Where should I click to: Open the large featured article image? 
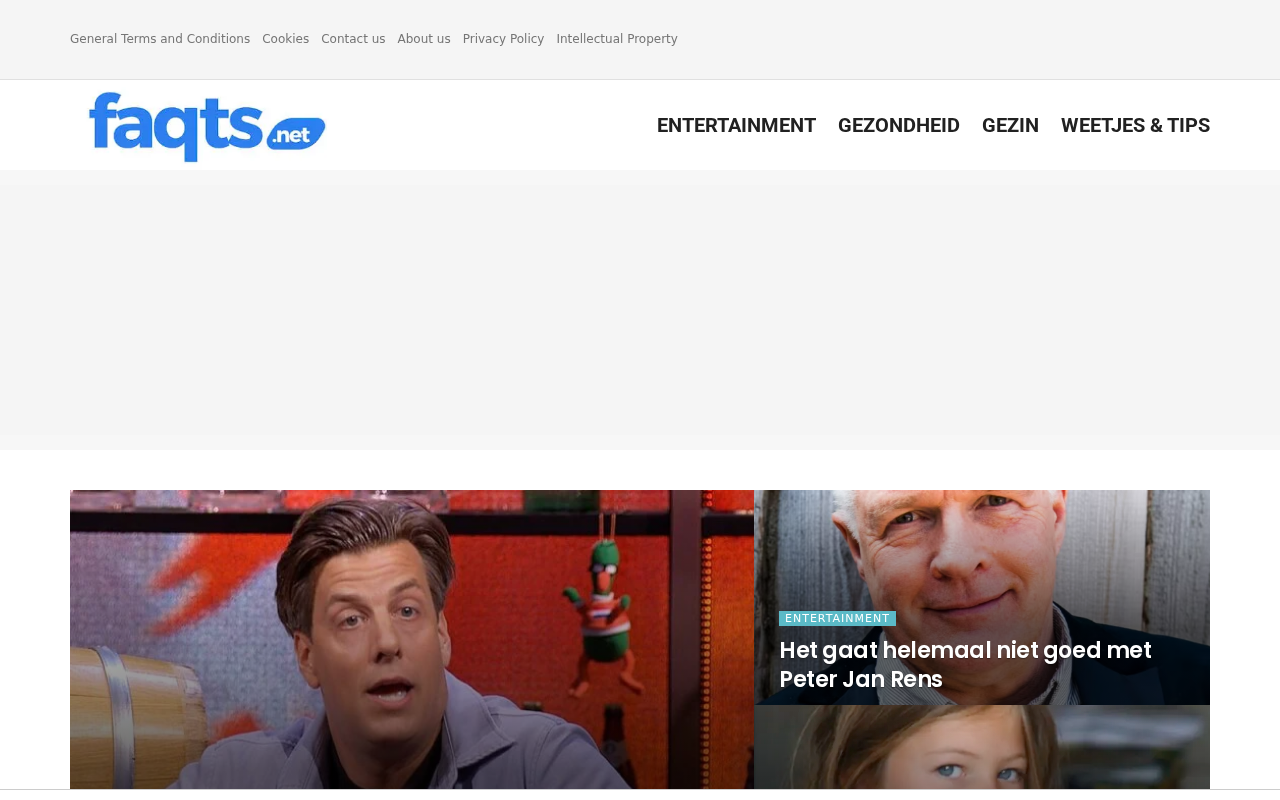tap(412, 640)
